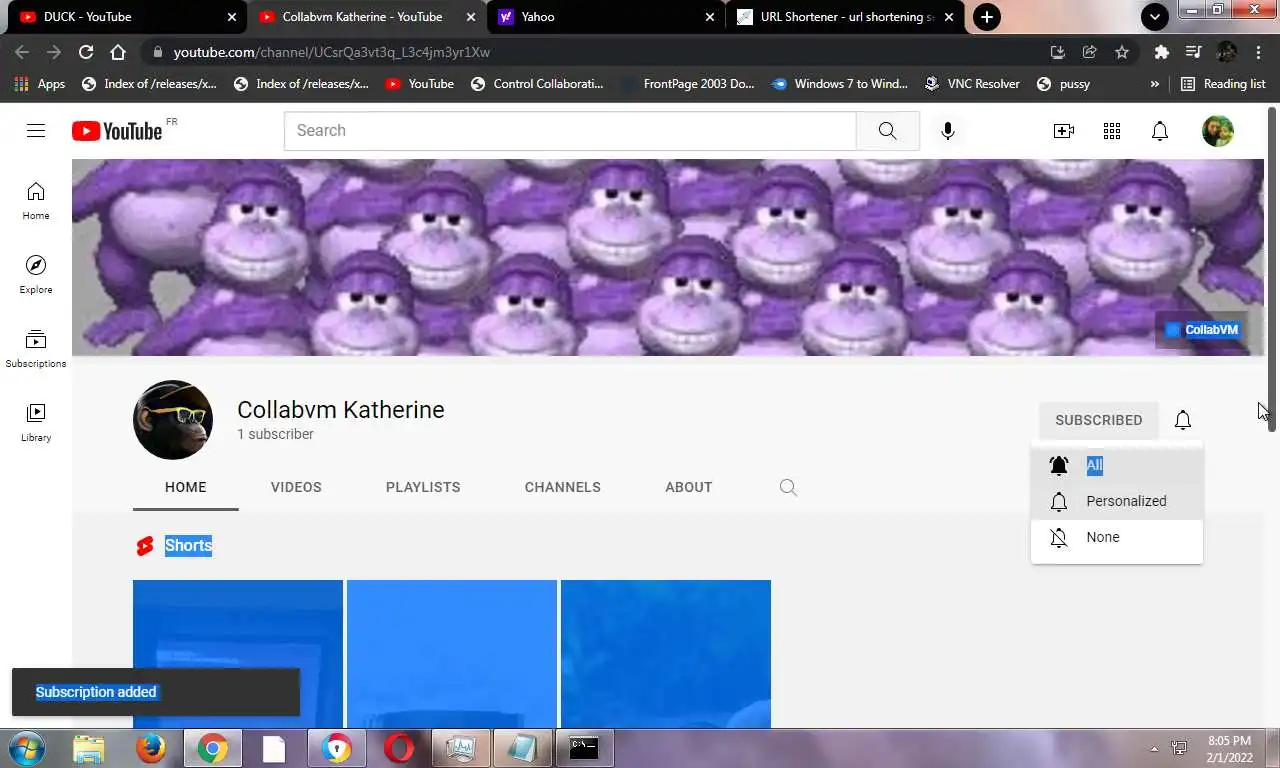This screenshot has width=1280, height=768.
Task: Switch to the ABOUT channel tab
Action: 689,487
